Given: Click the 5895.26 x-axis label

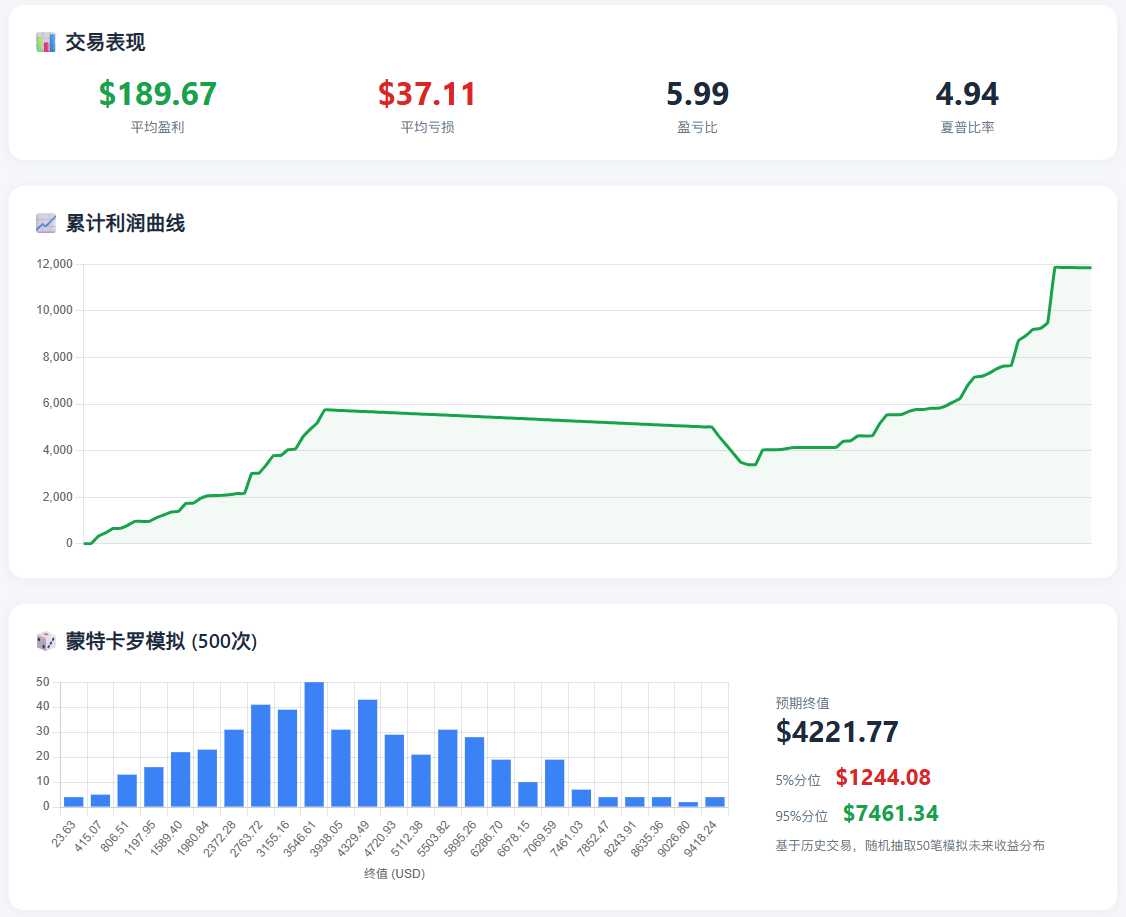Looking at the screenshot, I should (461, 837).
